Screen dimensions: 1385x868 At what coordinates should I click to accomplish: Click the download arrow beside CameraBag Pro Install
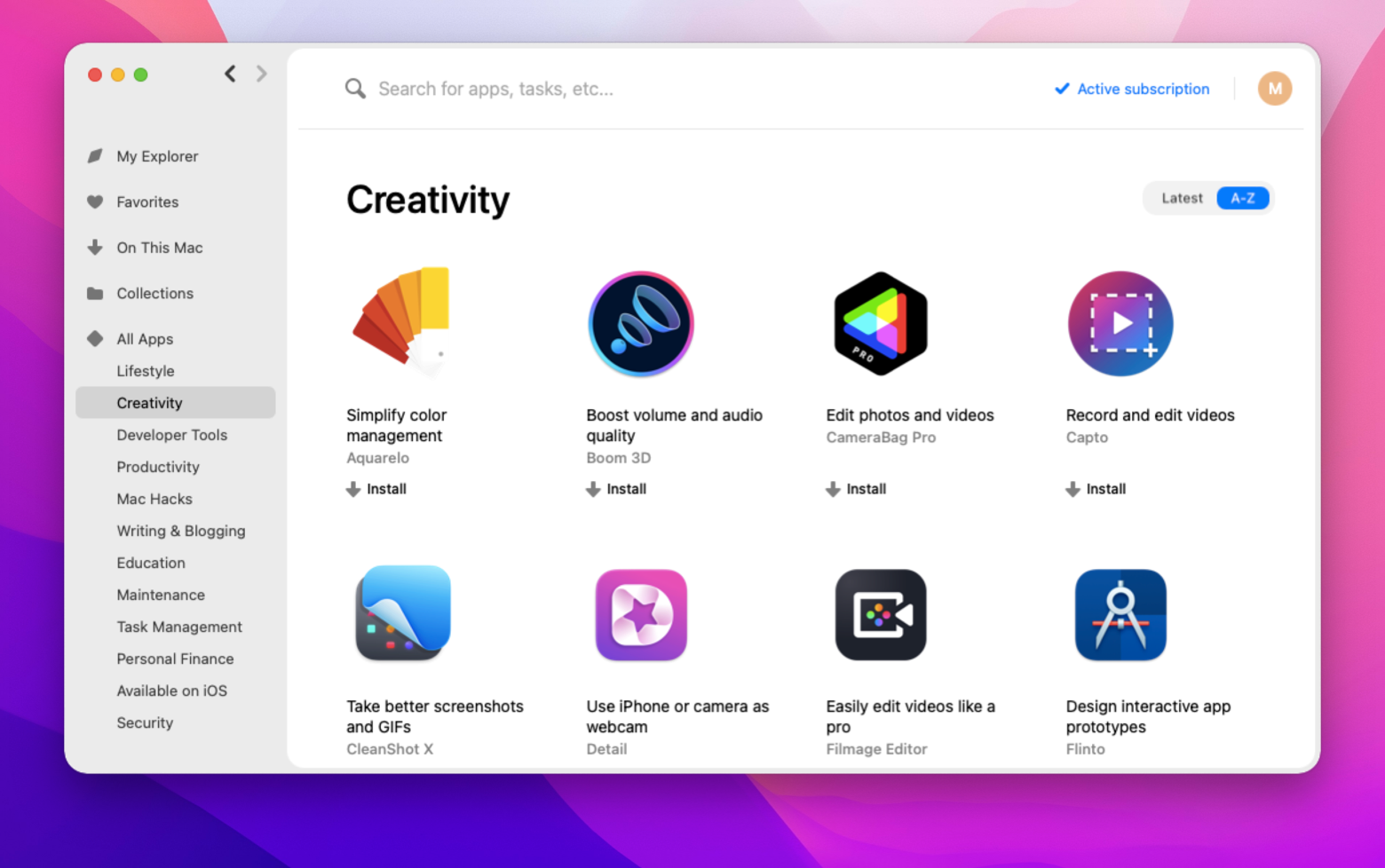(833, 489)
